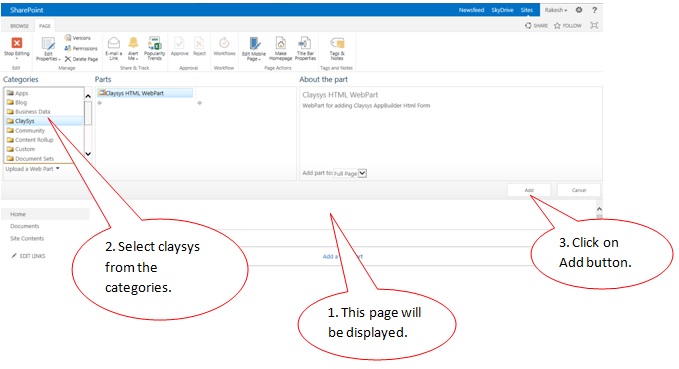This screenshot has width=679, height=369.
Task: Click categories list scroll up arrow
Action: 88,96
